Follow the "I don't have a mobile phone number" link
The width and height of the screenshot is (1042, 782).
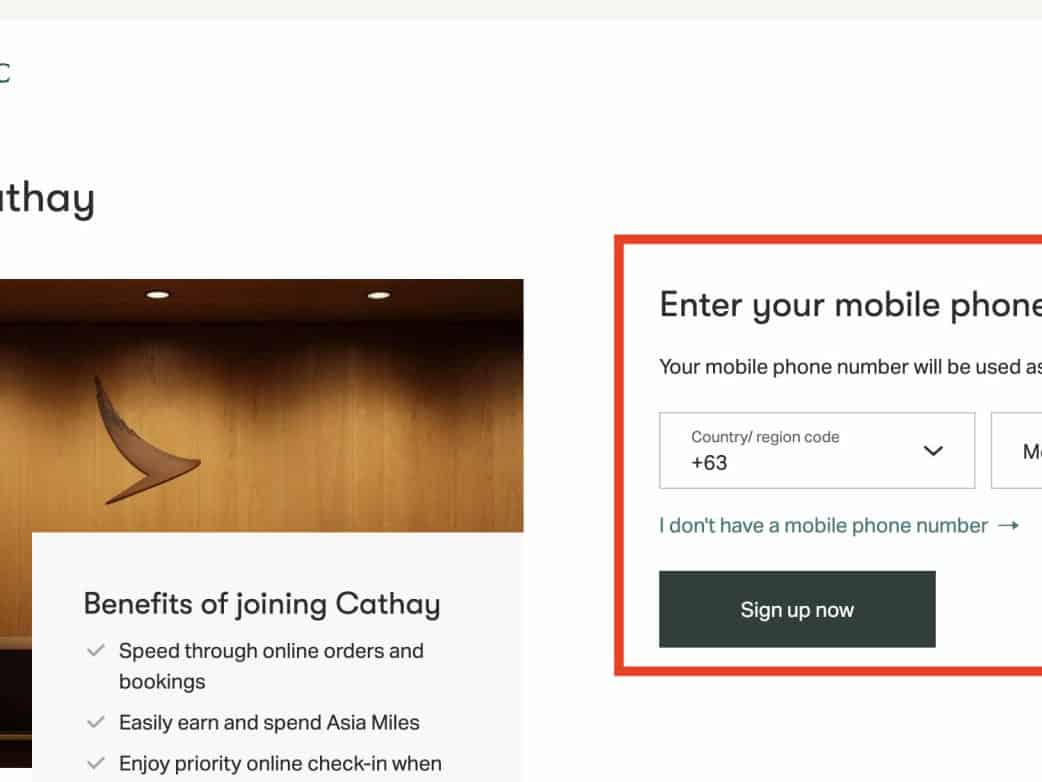pyautogui.click(x=823, y=526)
